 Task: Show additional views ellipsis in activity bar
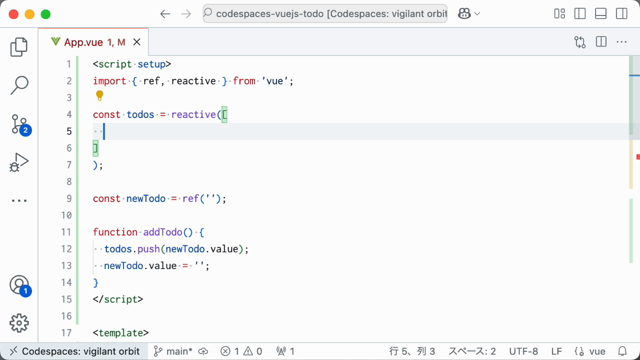[x=19, y=200]
